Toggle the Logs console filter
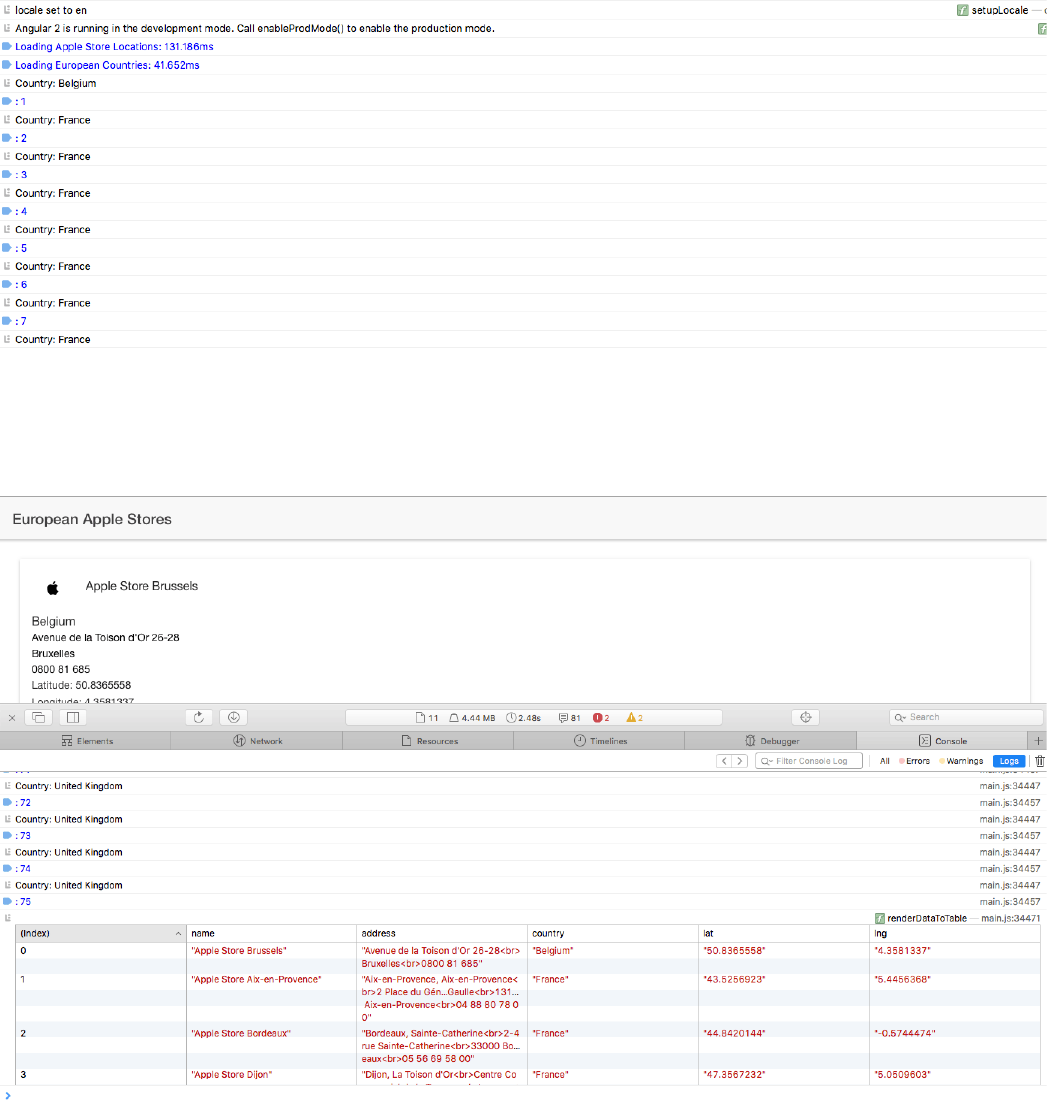Image resolution: width=1047 pixels, height=1100 pixels. click(1009, 761)
